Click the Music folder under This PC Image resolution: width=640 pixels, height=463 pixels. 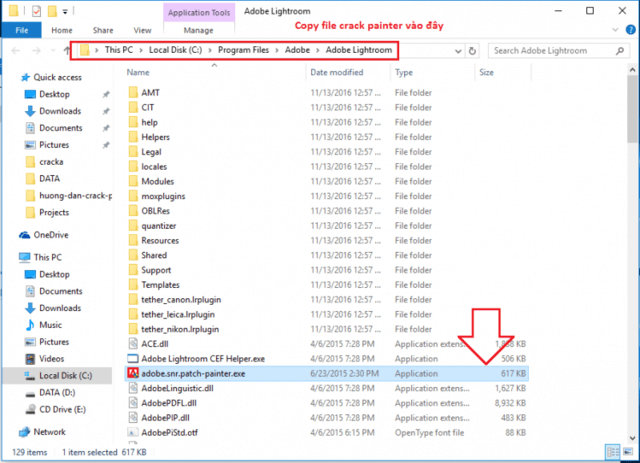(x=51, y=324)
